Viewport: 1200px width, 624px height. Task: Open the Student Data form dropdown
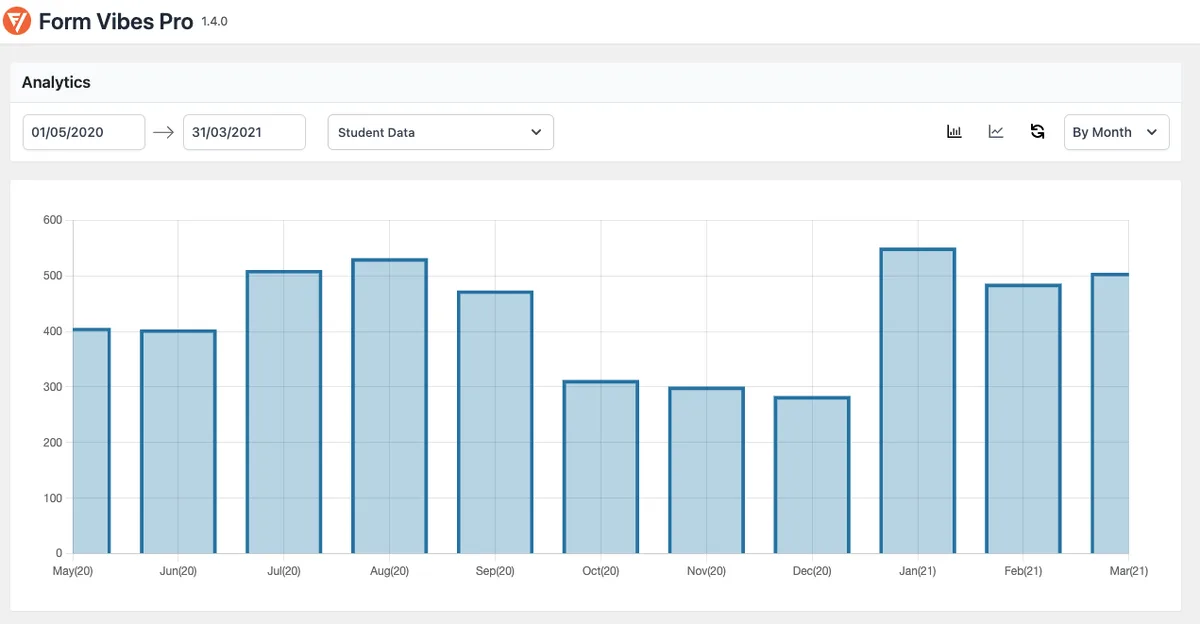pos(441,132)
